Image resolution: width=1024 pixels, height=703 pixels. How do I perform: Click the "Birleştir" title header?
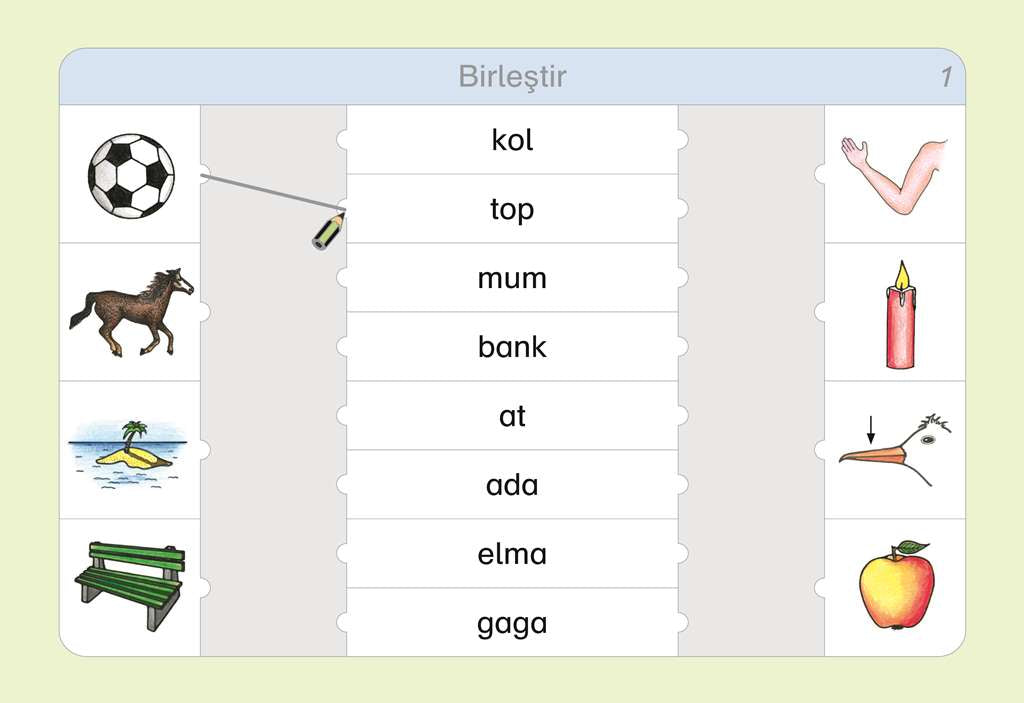pyautogui.click(x=512, y=77)
